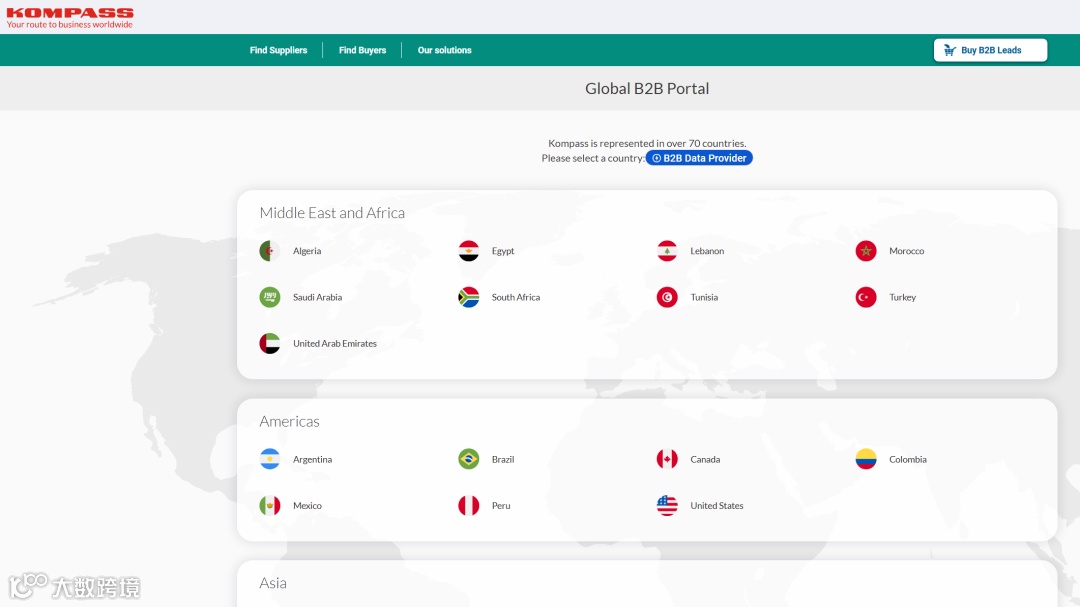Click the Colombia flag icon
Viewport: 1080px width, 607px height.
(866, 459)
